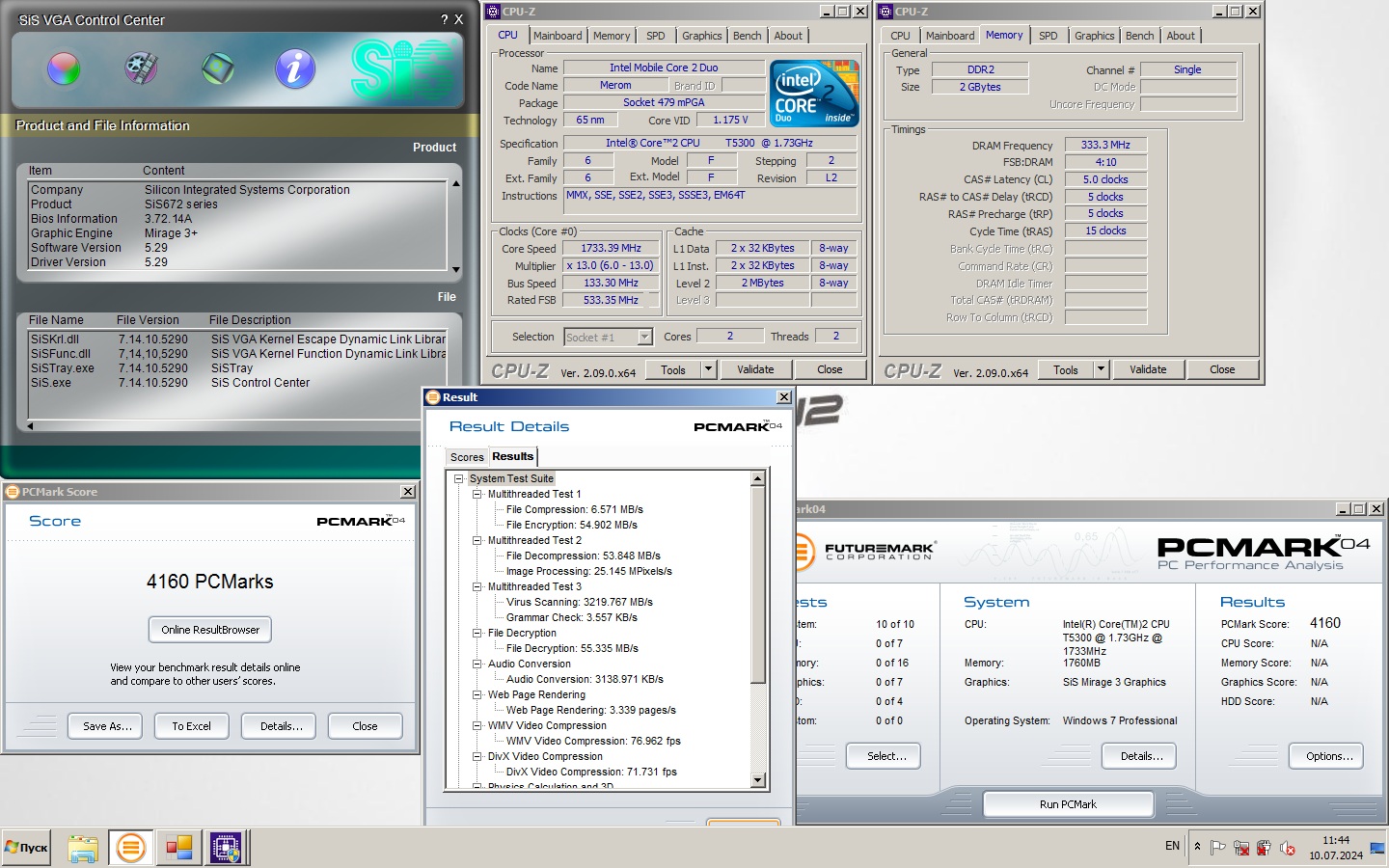This screenshot has width=1389, height=868.
Task: Click the Intel Core 2 Duo logo in CPU-Z
Action: (x=815, y=93)
